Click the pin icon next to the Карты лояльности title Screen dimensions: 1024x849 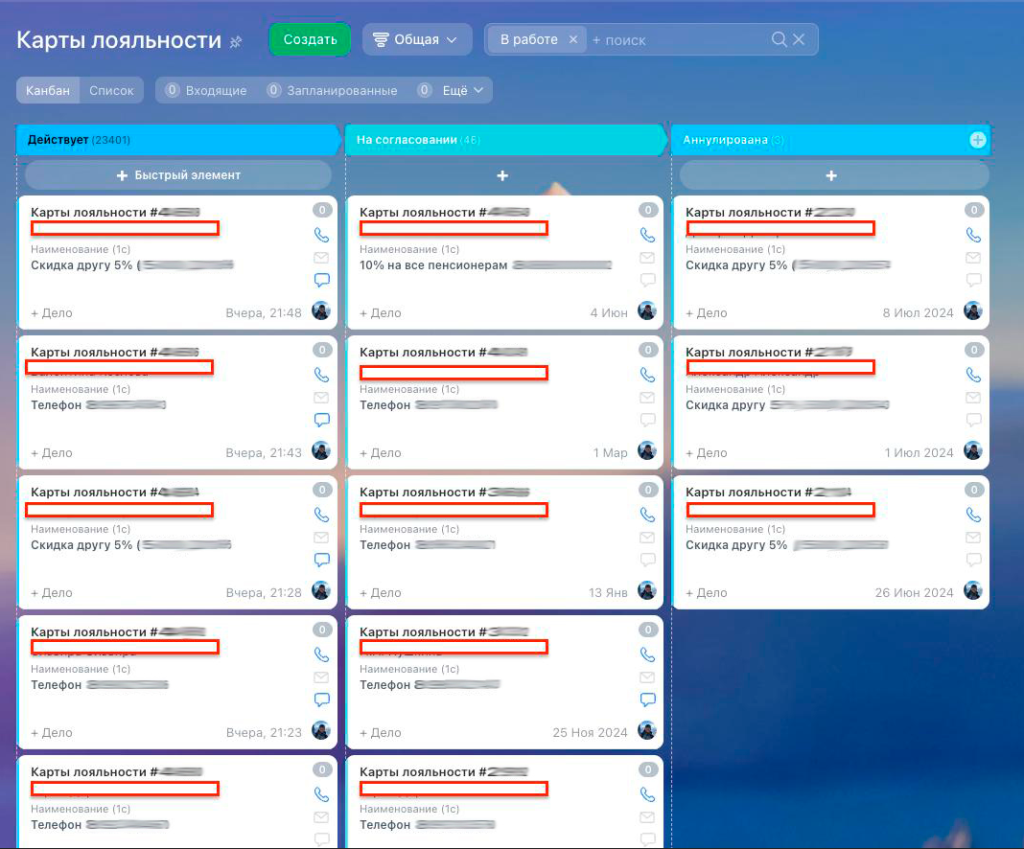(x=236, y=42)
